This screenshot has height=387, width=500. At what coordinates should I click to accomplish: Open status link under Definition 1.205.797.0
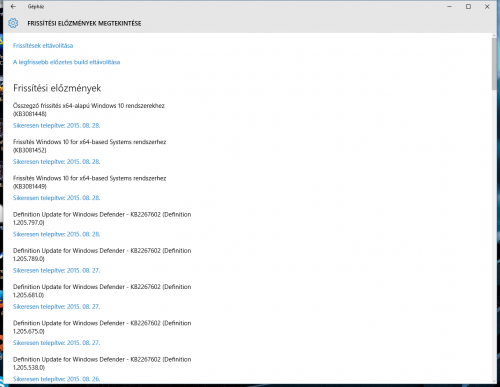tap(56, 234)
